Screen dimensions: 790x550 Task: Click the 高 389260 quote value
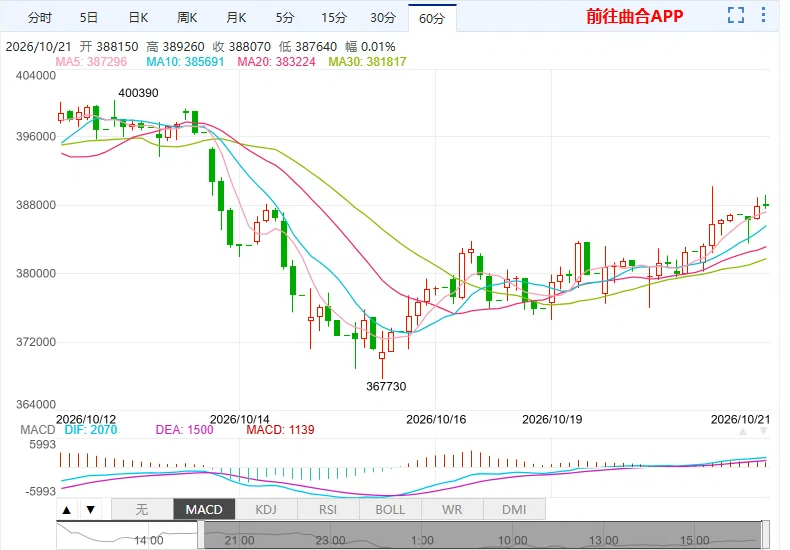(x=175, y=47)
